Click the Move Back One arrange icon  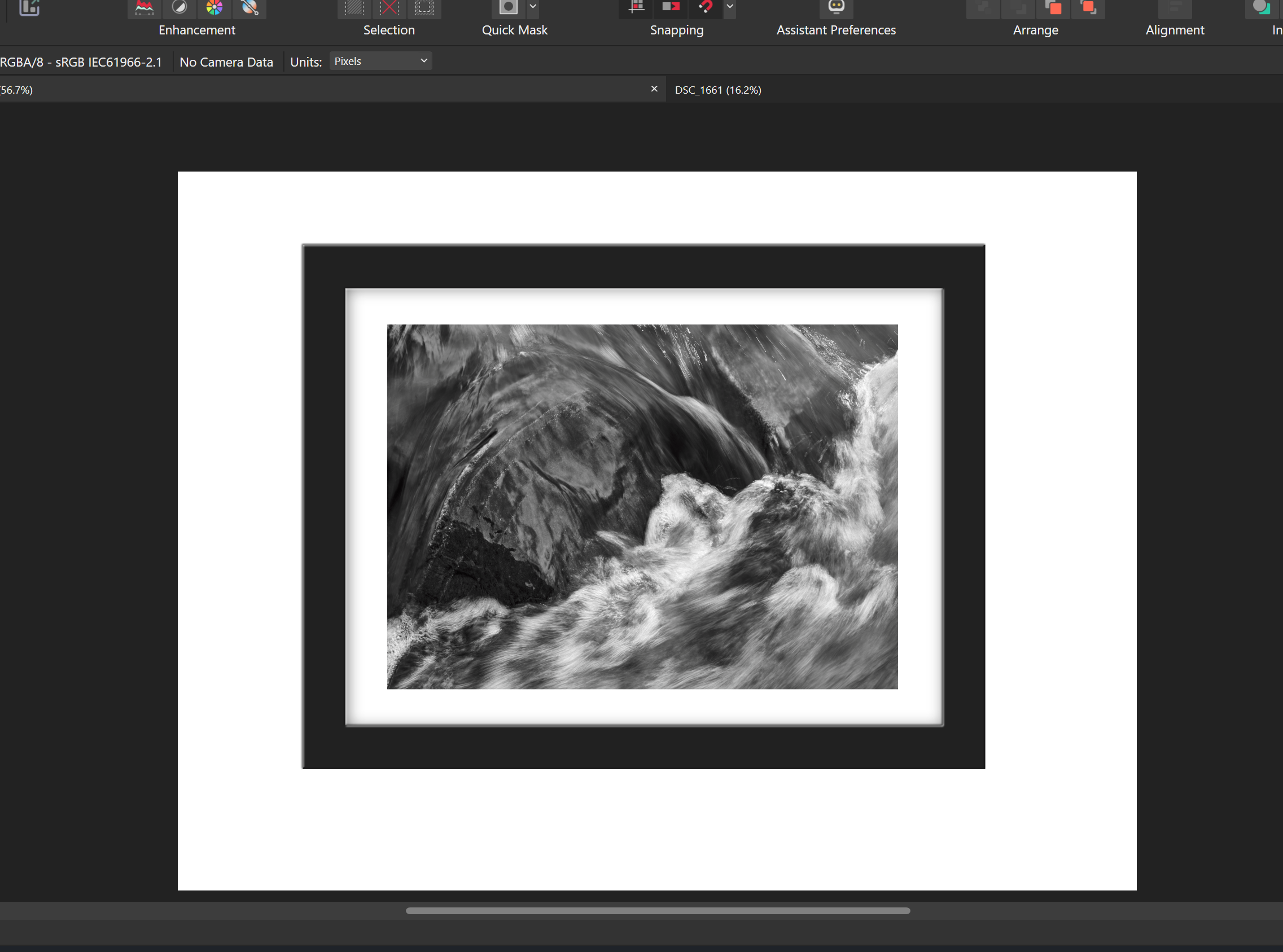pos(1018,8)
